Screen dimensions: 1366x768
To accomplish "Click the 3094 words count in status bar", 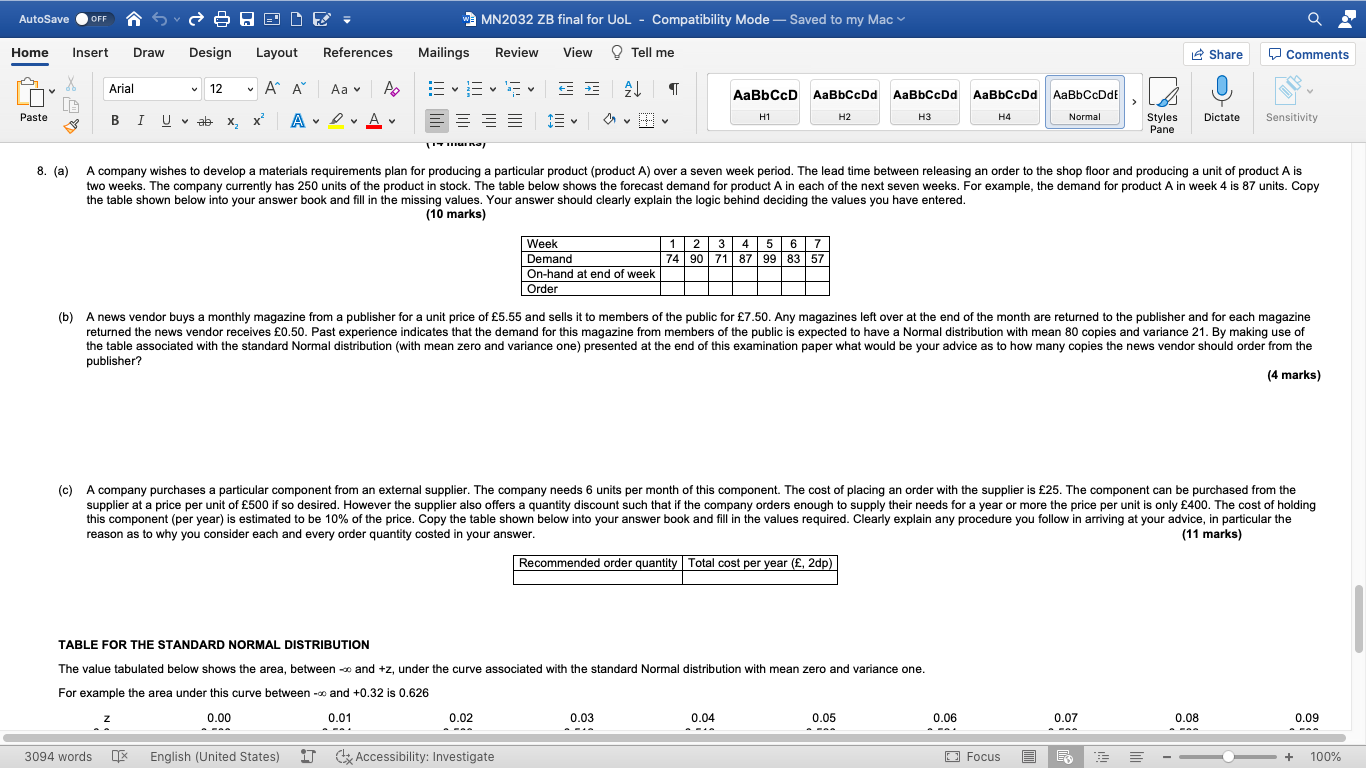I will point(57,757).
